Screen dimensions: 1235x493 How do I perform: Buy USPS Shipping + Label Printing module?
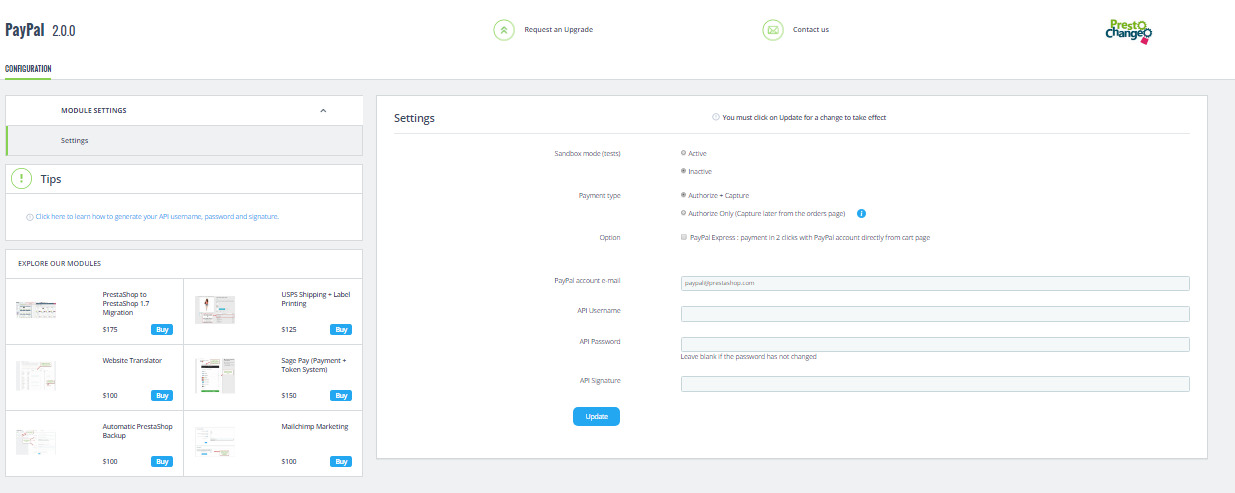pyautogui.click(x=341, y=329)
